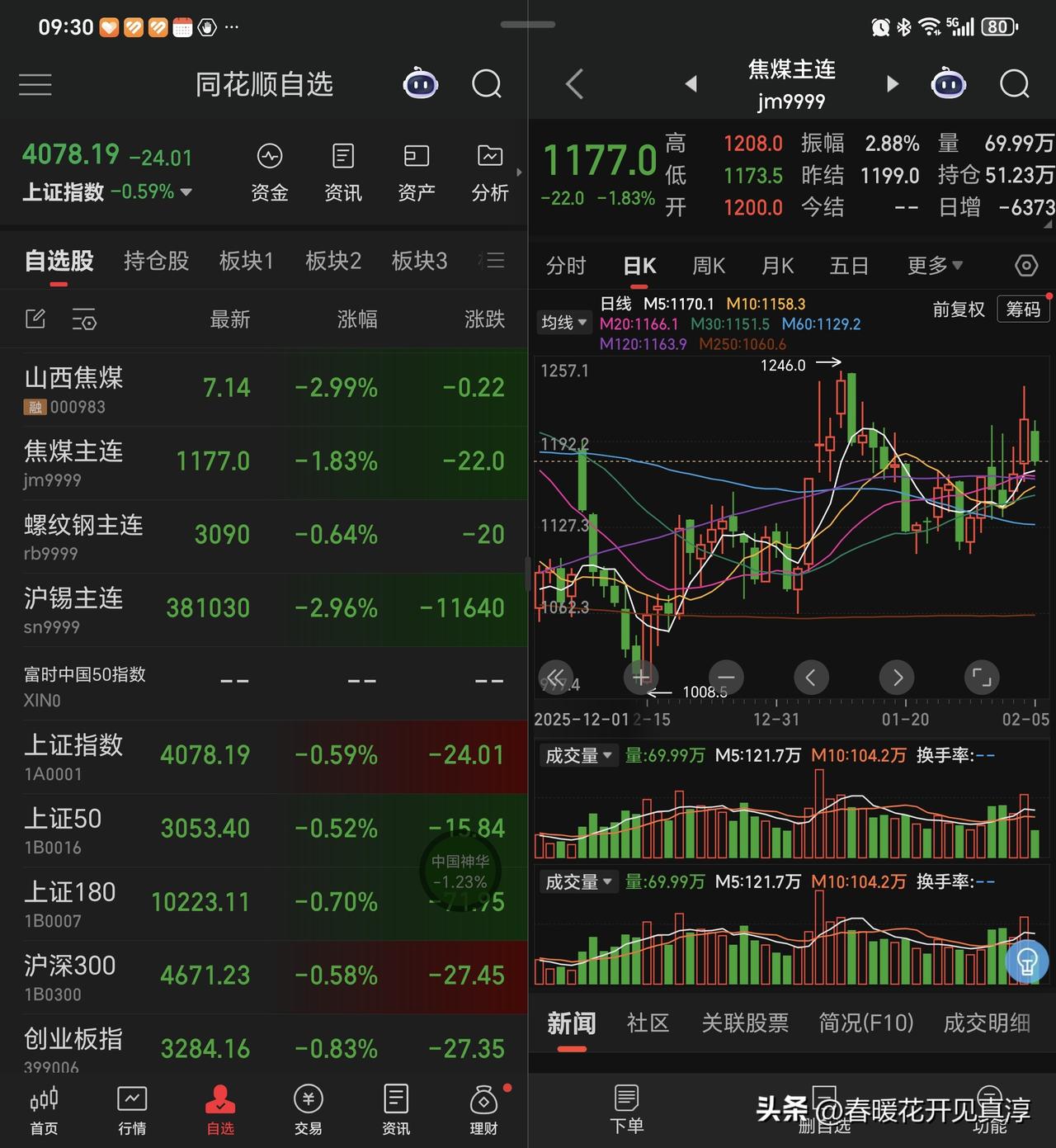The image size is (1056, 1148).
Task: Open the 成交明细 tab
Action: point(987,1023)
